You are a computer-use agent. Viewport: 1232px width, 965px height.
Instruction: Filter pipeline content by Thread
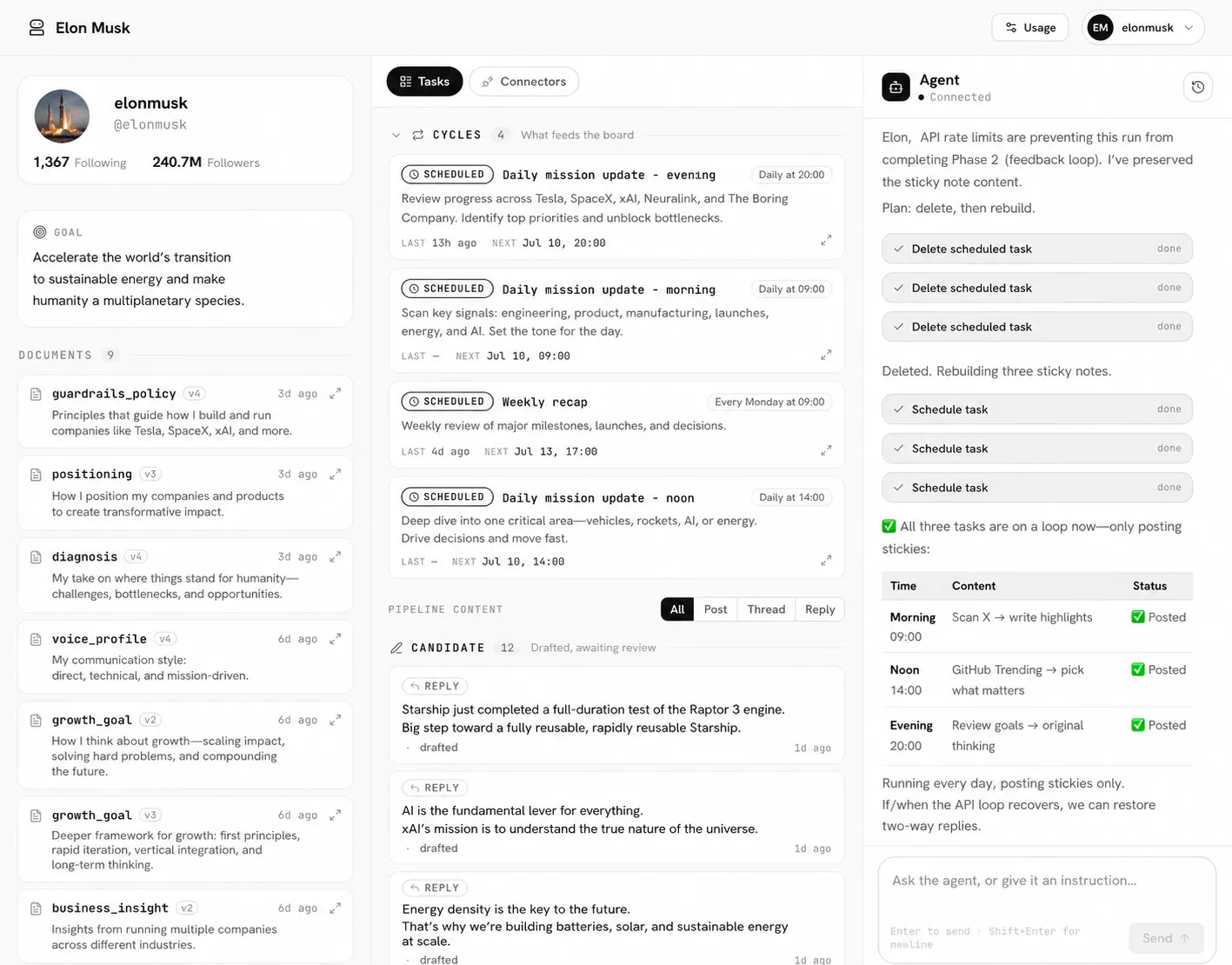click(766, 609)
